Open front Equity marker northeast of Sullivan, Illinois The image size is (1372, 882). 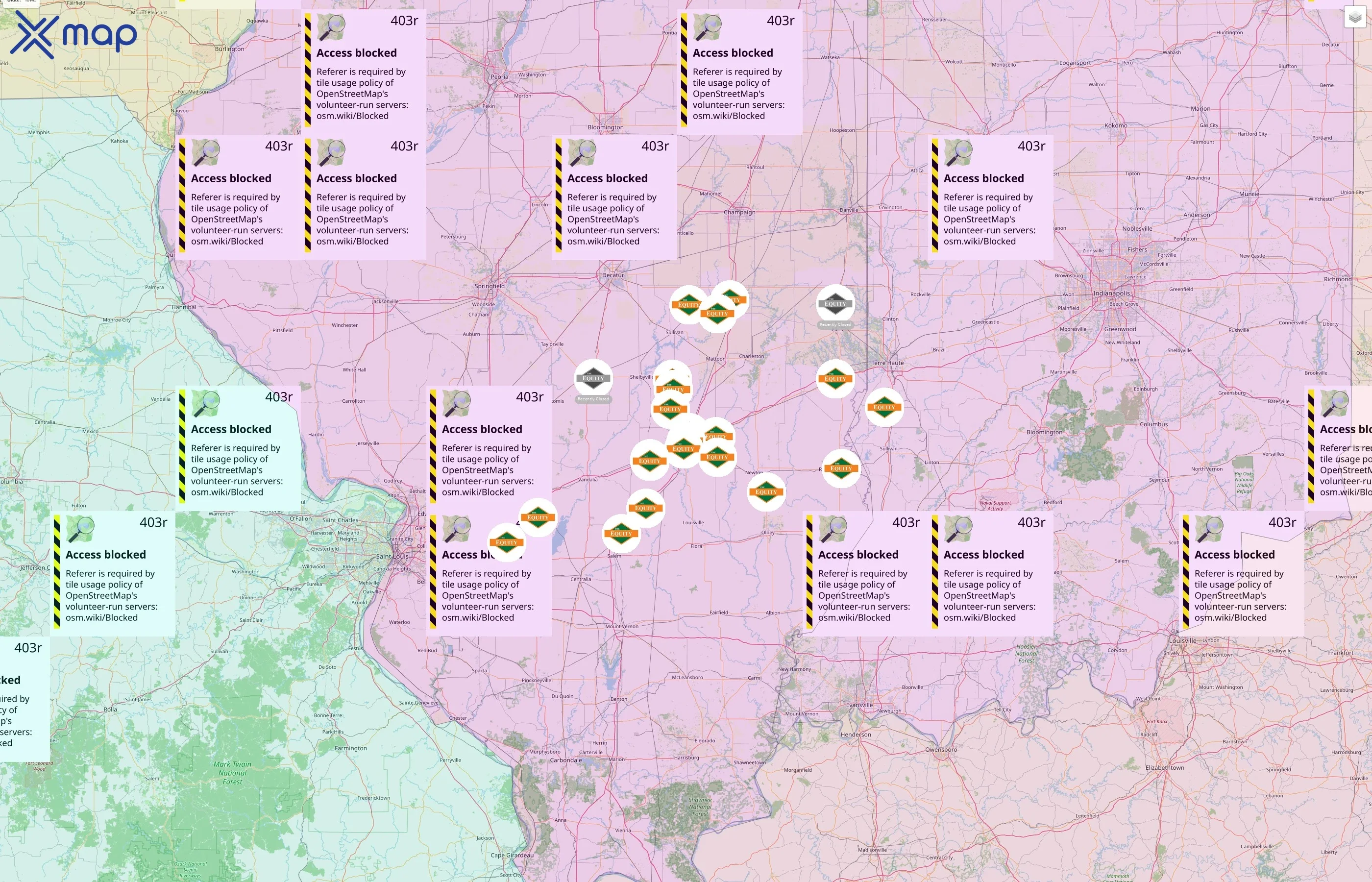click(717, 313)
